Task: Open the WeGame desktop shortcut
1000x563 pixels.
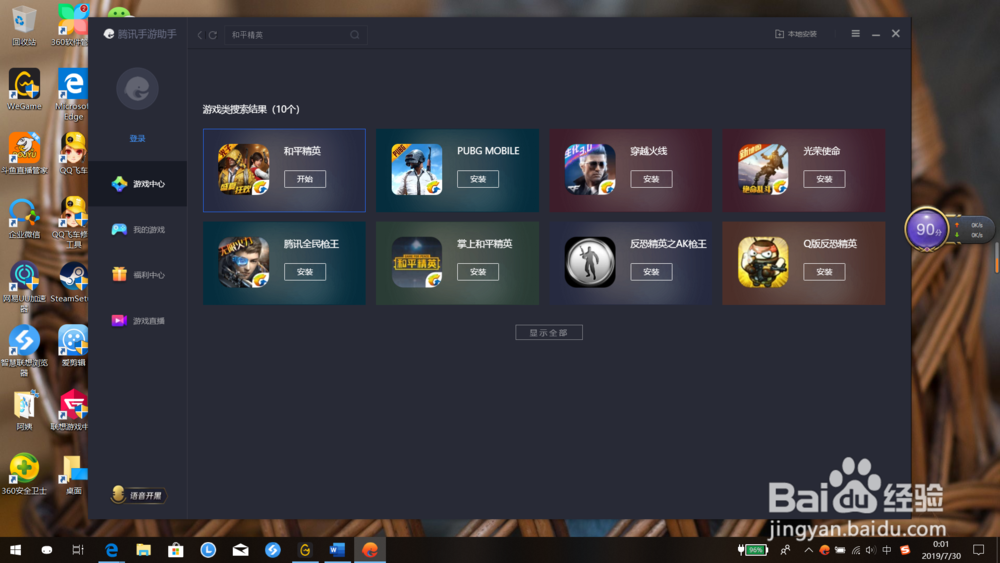Action: [24, 89]
